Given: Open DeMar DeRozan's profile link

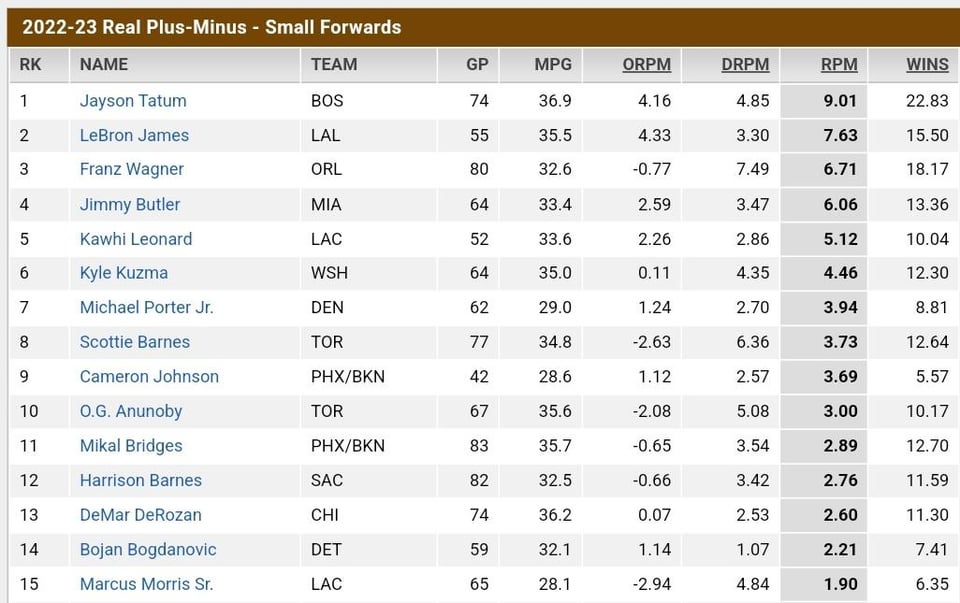Looking at the screenshot, I should point(141,515).
